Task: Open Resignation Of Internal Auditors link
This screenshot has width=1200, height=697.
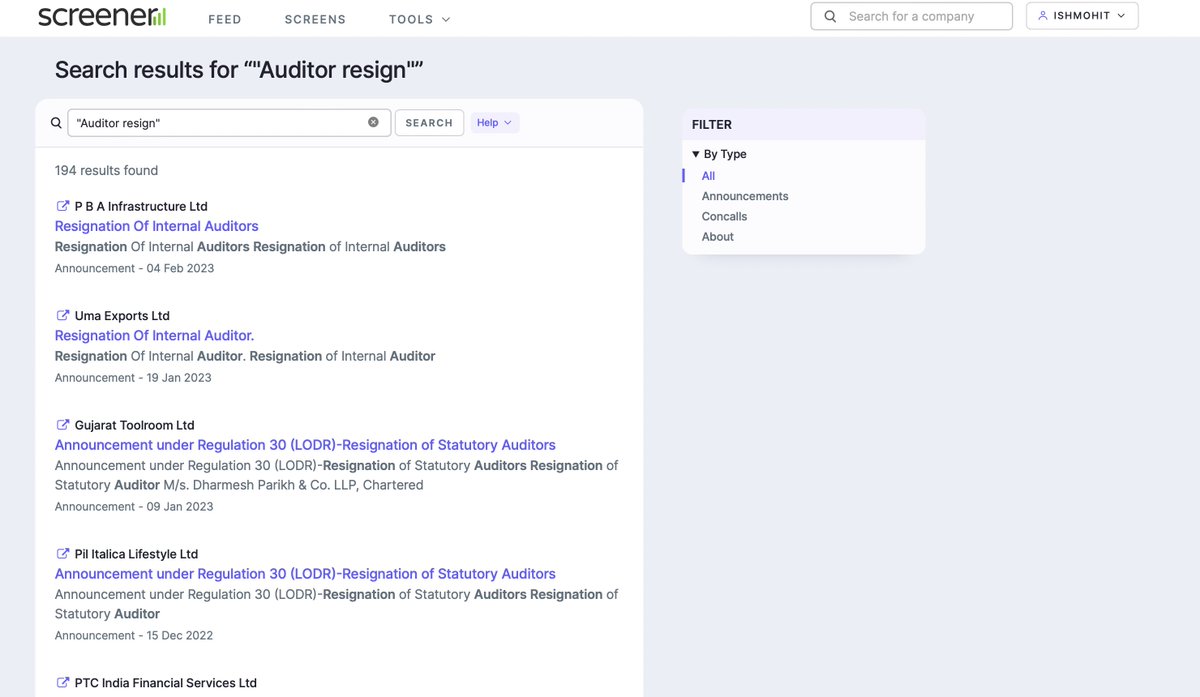Action: (156, 226)
